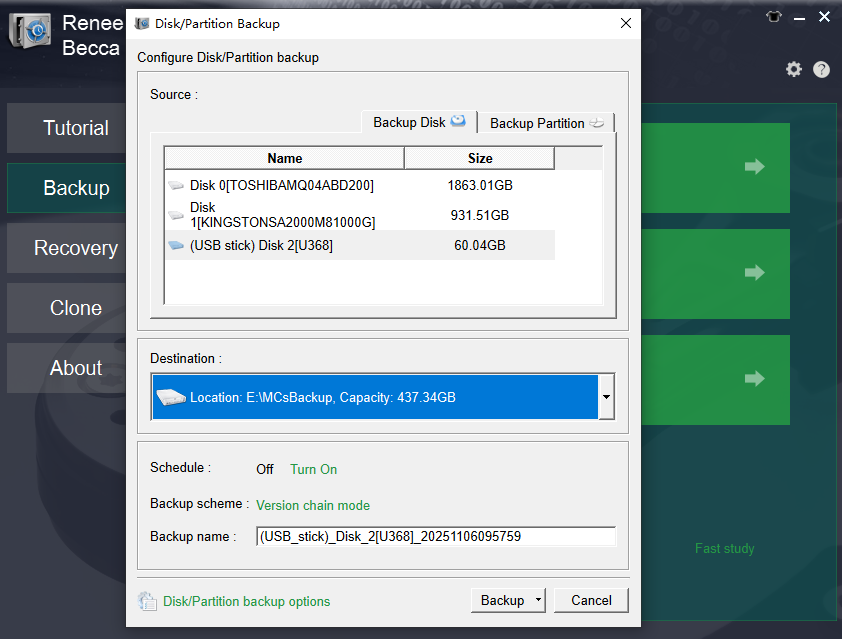Click the help question mark icon

coord(820,69)
